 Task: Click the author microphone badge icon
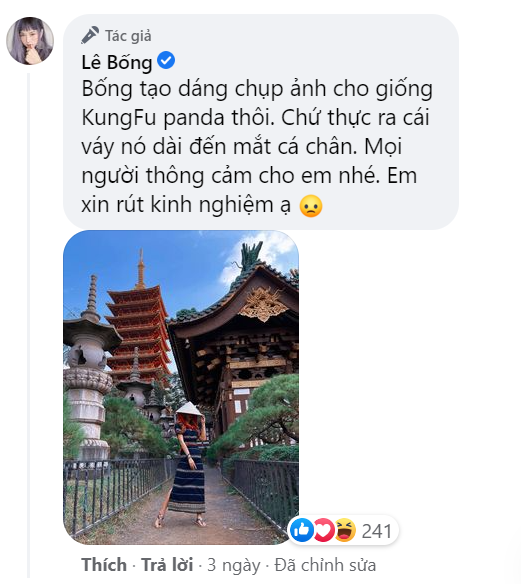click(90, 35)
